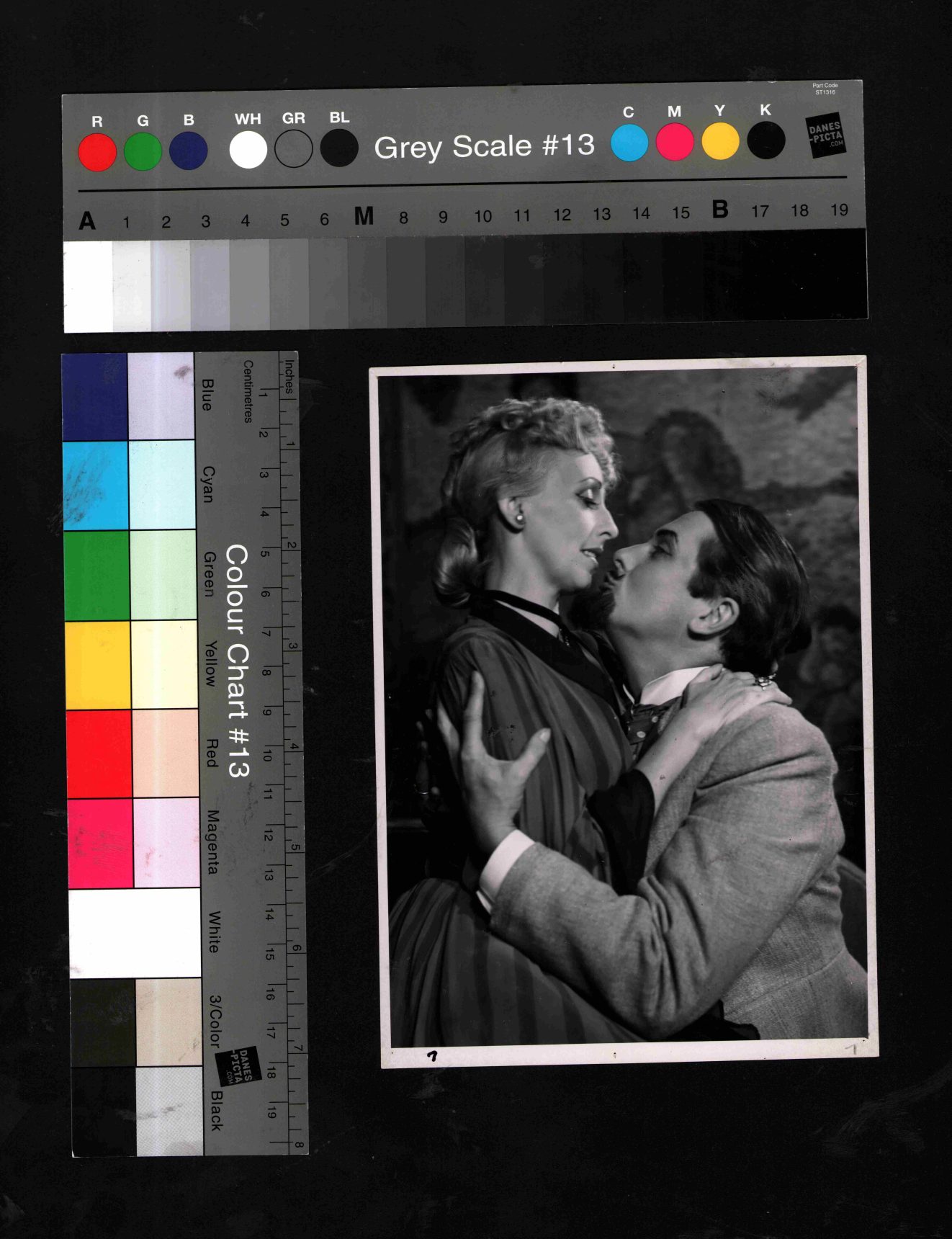
Task: Click the Danes-Picta logo on the grey scale card
Action: pos(825,135)
